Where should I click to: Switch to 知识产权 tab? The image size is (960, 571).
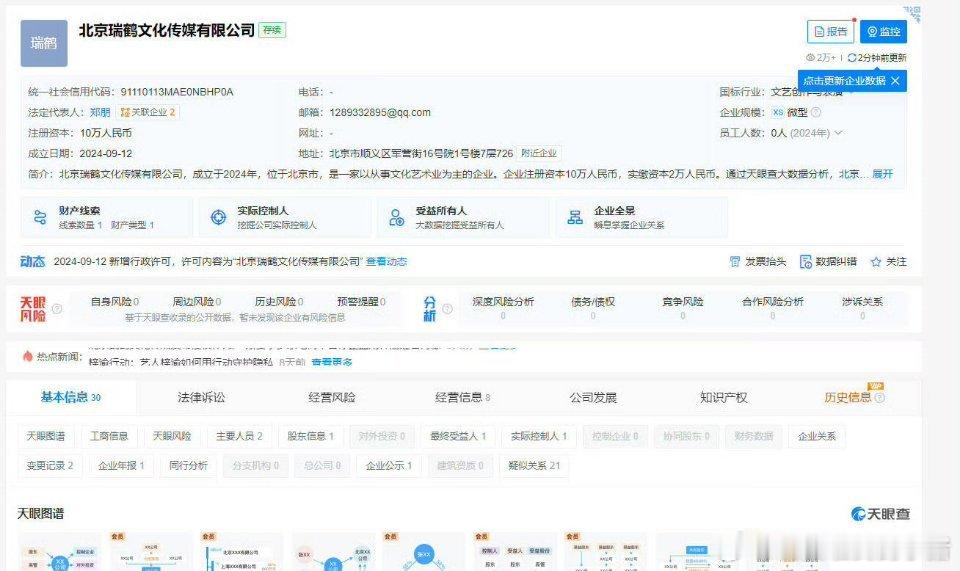click(x=724, y=397)
